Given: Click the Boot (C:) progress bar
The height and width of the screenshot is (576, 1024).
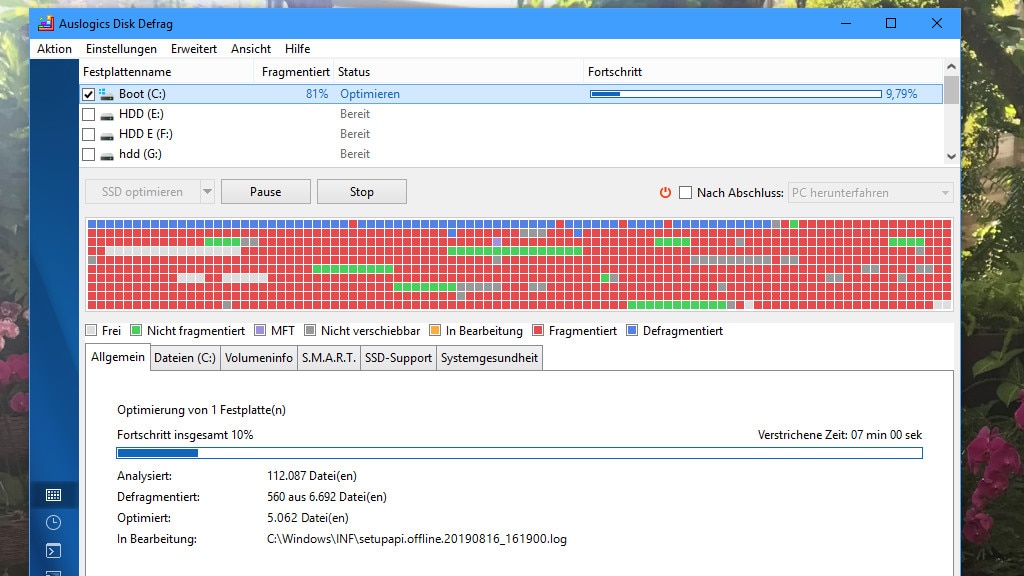Looking at the screenshot, I should [x=736, y=94].
